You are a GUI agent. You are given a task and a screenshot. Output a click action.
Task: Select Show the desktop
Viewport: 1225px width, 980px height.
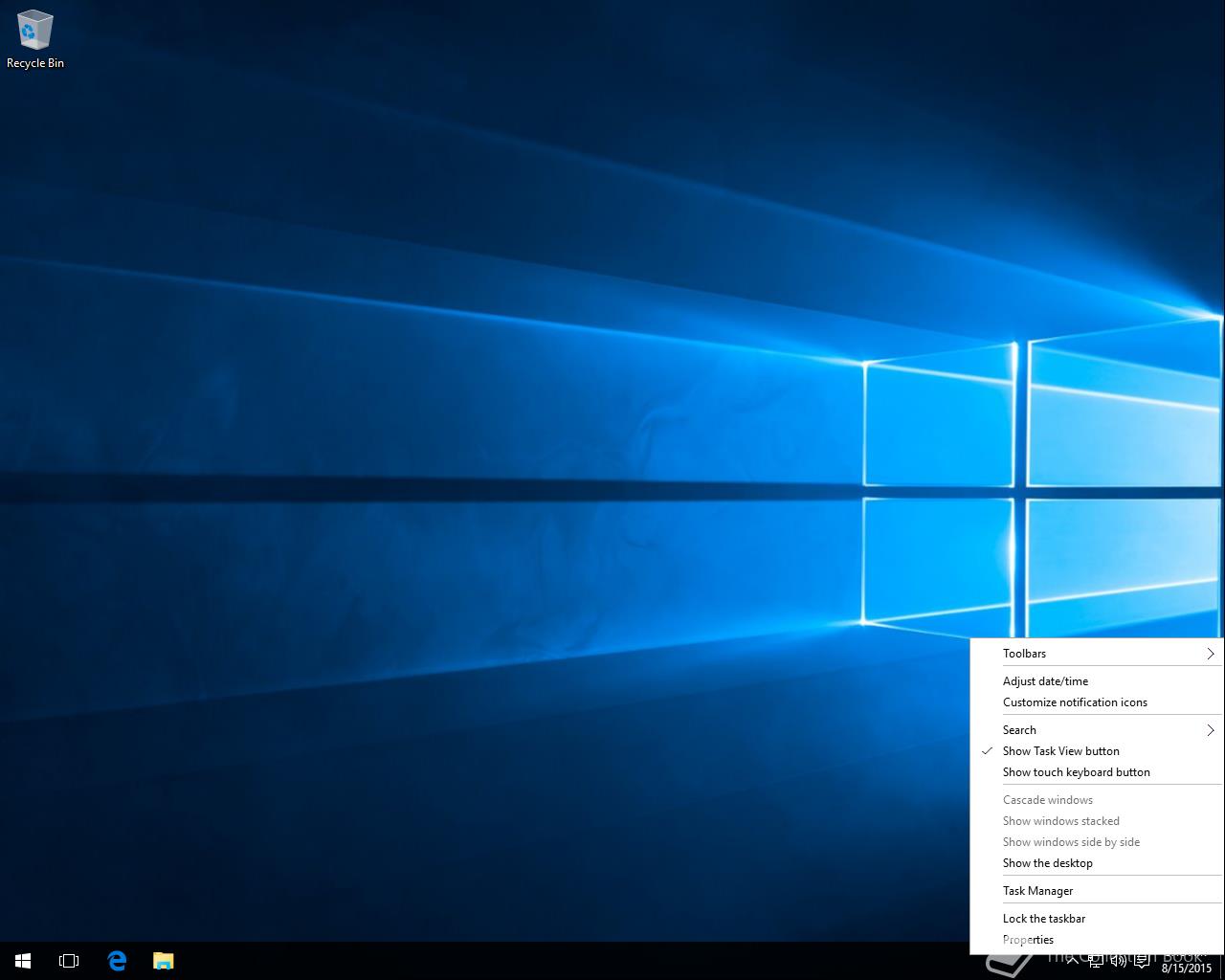click(x=1097, y=863)
